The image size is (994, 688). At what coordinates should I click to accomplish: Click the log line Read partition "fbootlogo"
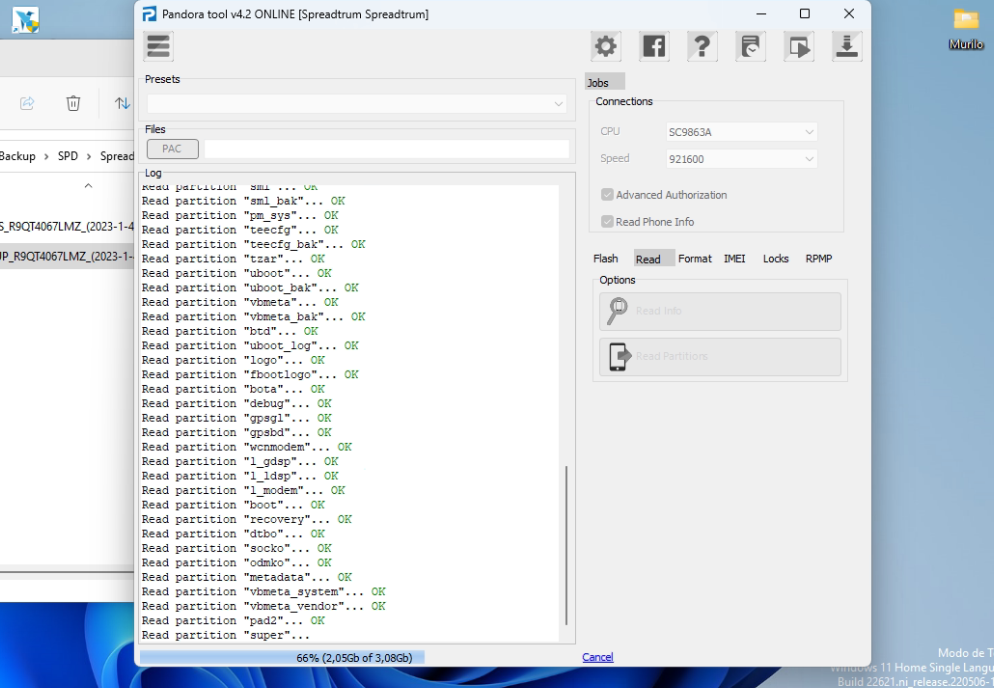(x=250, y=375)
